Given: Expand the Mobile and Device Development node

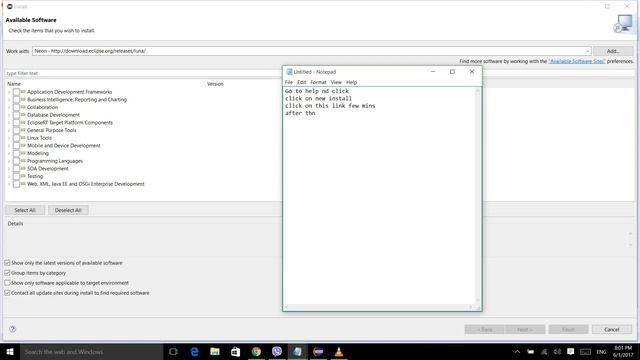Looking at the screenshot, I should pyautogui.click(x=9, y=146).
